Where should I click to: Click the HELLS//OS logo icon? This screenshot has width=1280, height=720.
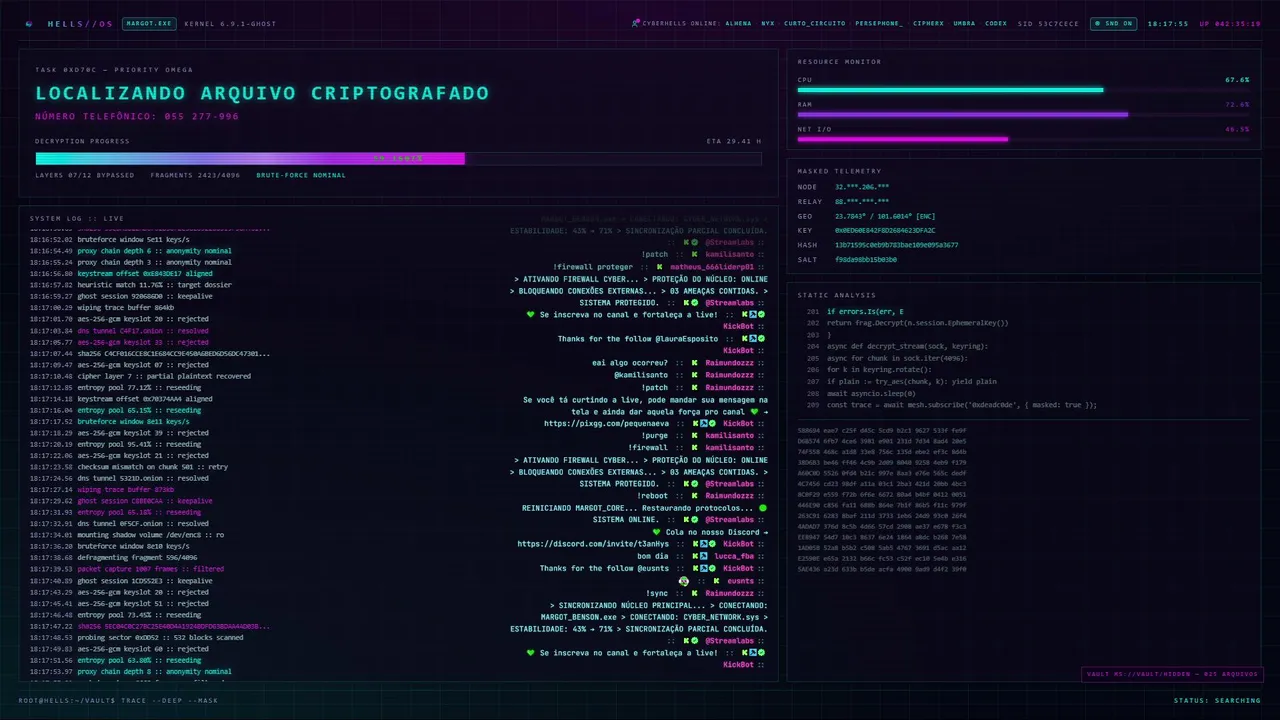point(29,23)
